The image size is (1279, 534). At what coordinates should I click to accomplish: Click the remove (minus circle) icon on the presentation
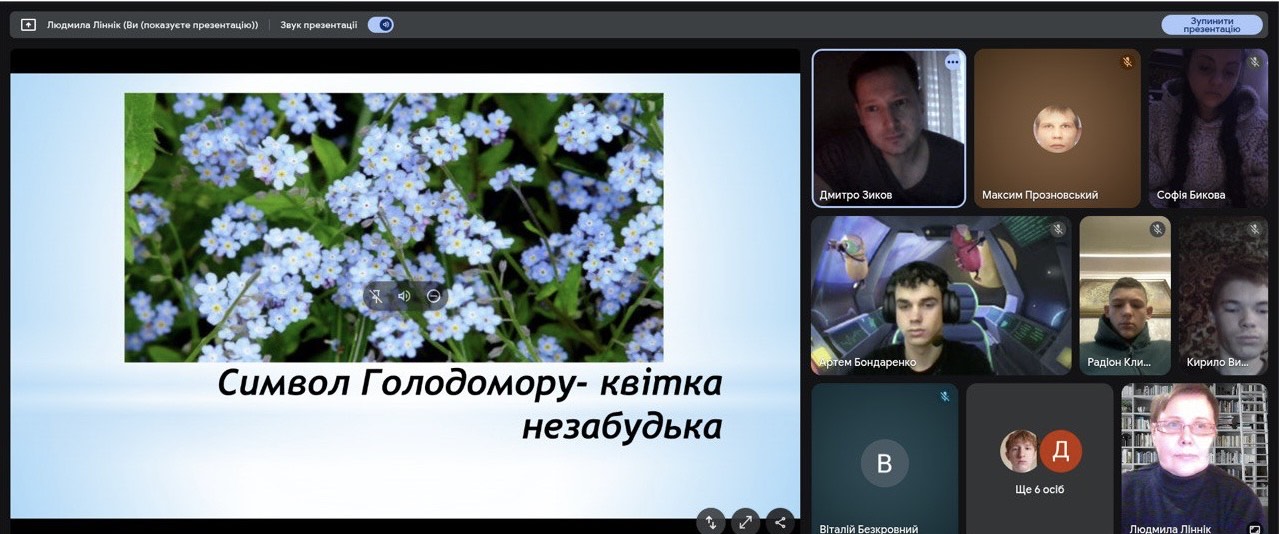[x=433, y=296]
